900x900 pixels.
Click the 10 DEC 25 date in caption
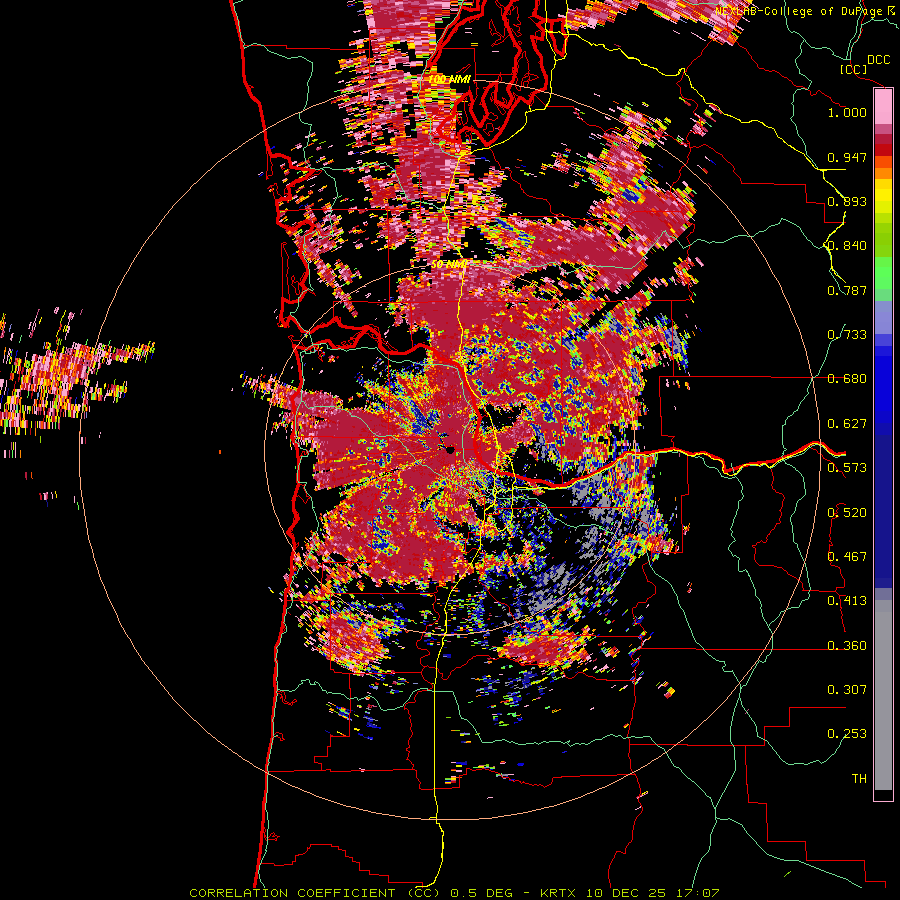coord(628,893)
